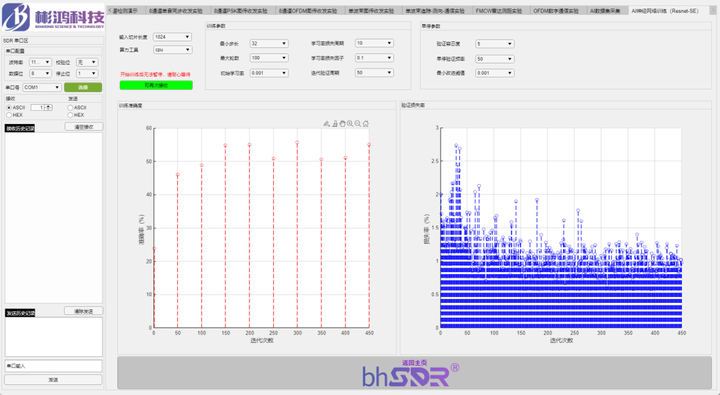Open the compute tool dropdown showing cpu

tap(173, 50)
